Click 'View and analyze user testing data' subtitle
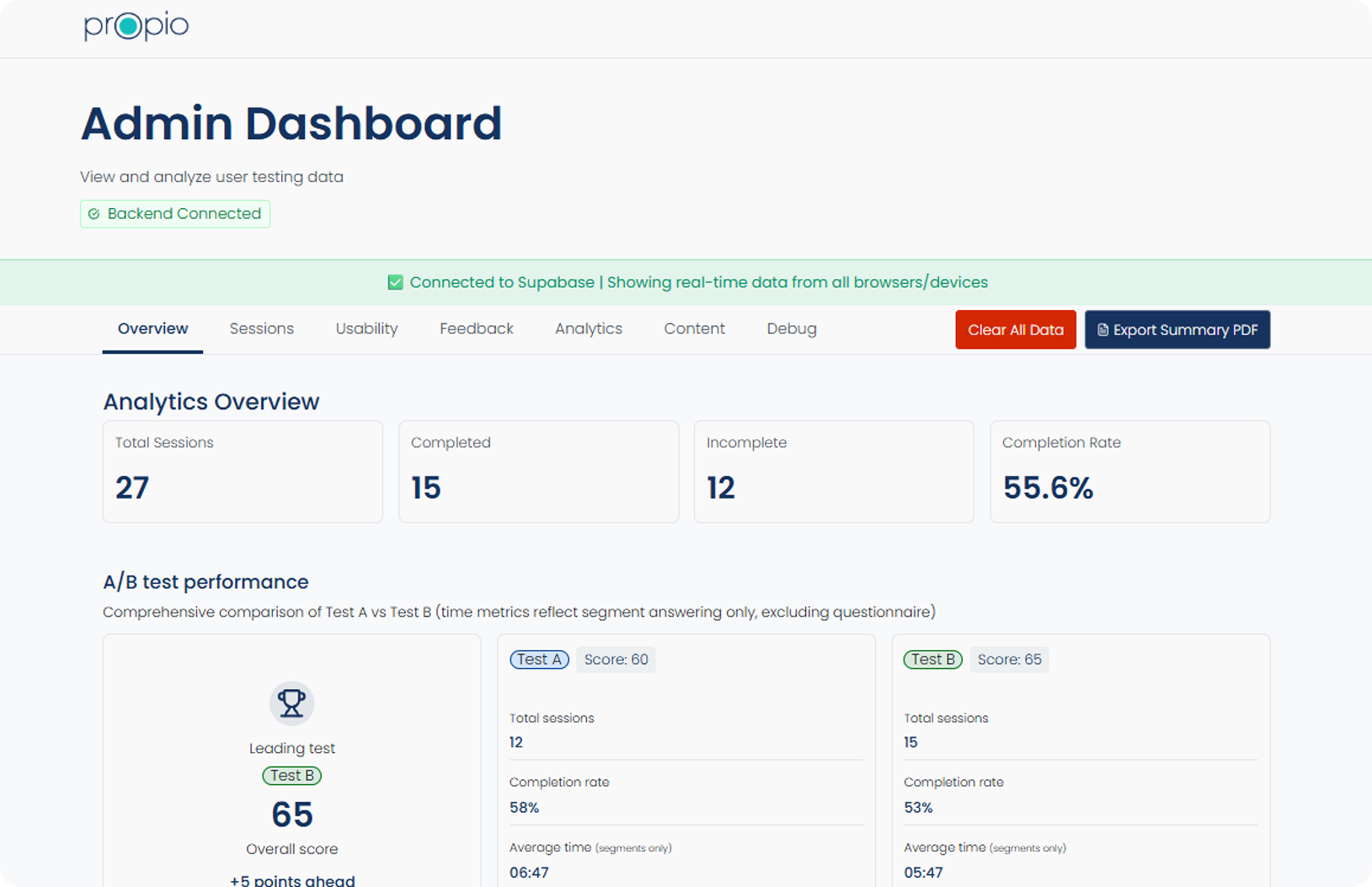Viewport: 1372px width, 887px height. click(x=211, y=177)
